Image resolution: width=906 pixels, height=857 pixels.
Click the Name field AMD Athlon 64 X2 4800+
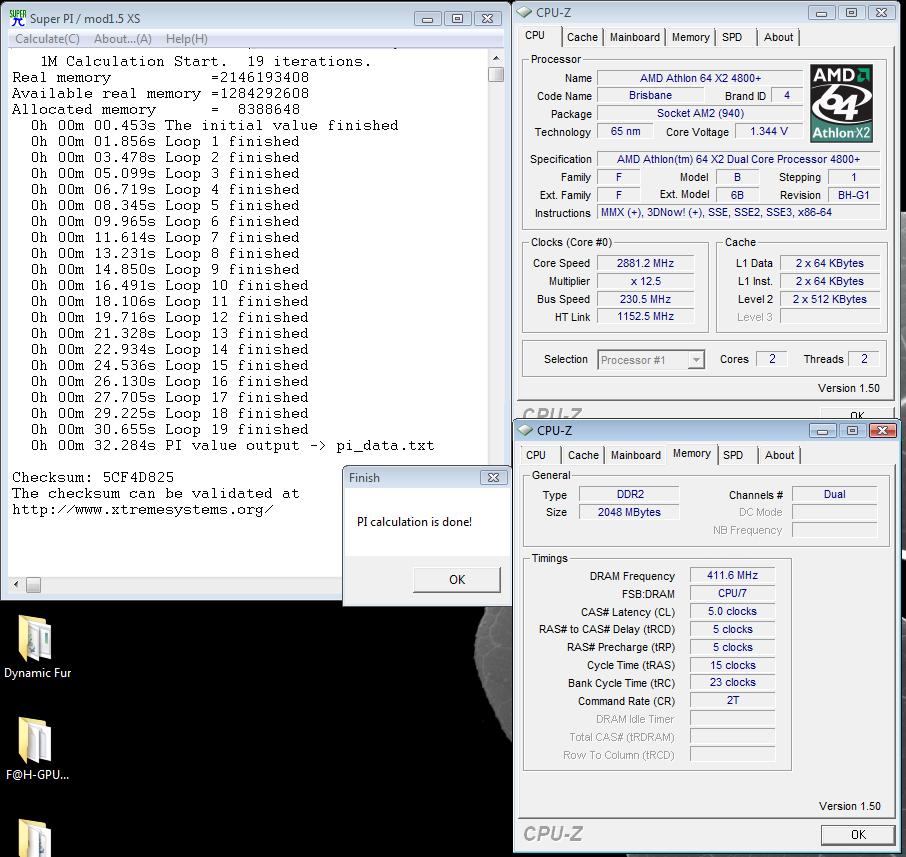point(700,78)
